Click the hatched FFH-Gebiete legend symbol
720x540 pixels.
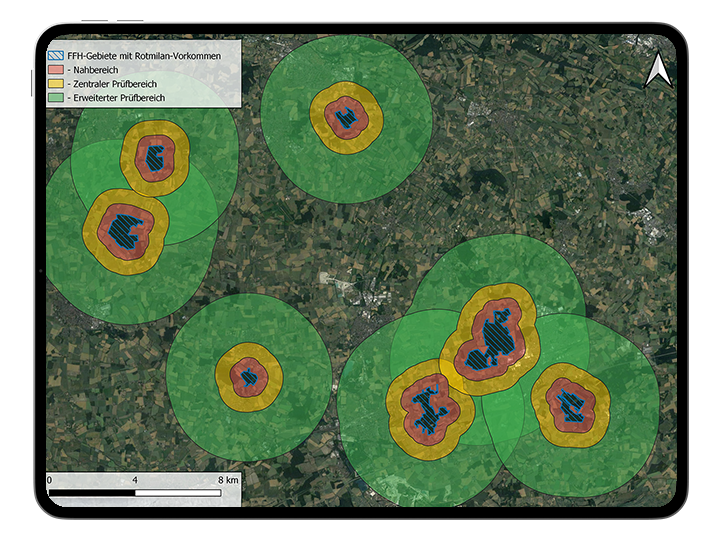[56, 57]
